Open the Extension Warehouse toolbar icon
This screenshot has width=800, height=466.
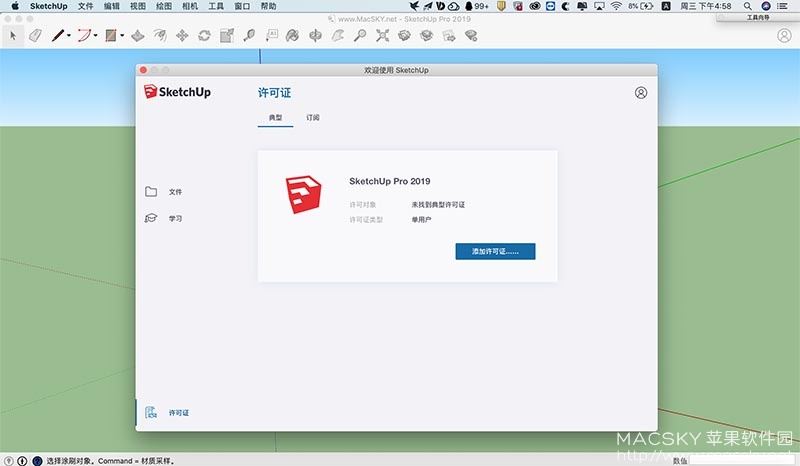point(427,36)
